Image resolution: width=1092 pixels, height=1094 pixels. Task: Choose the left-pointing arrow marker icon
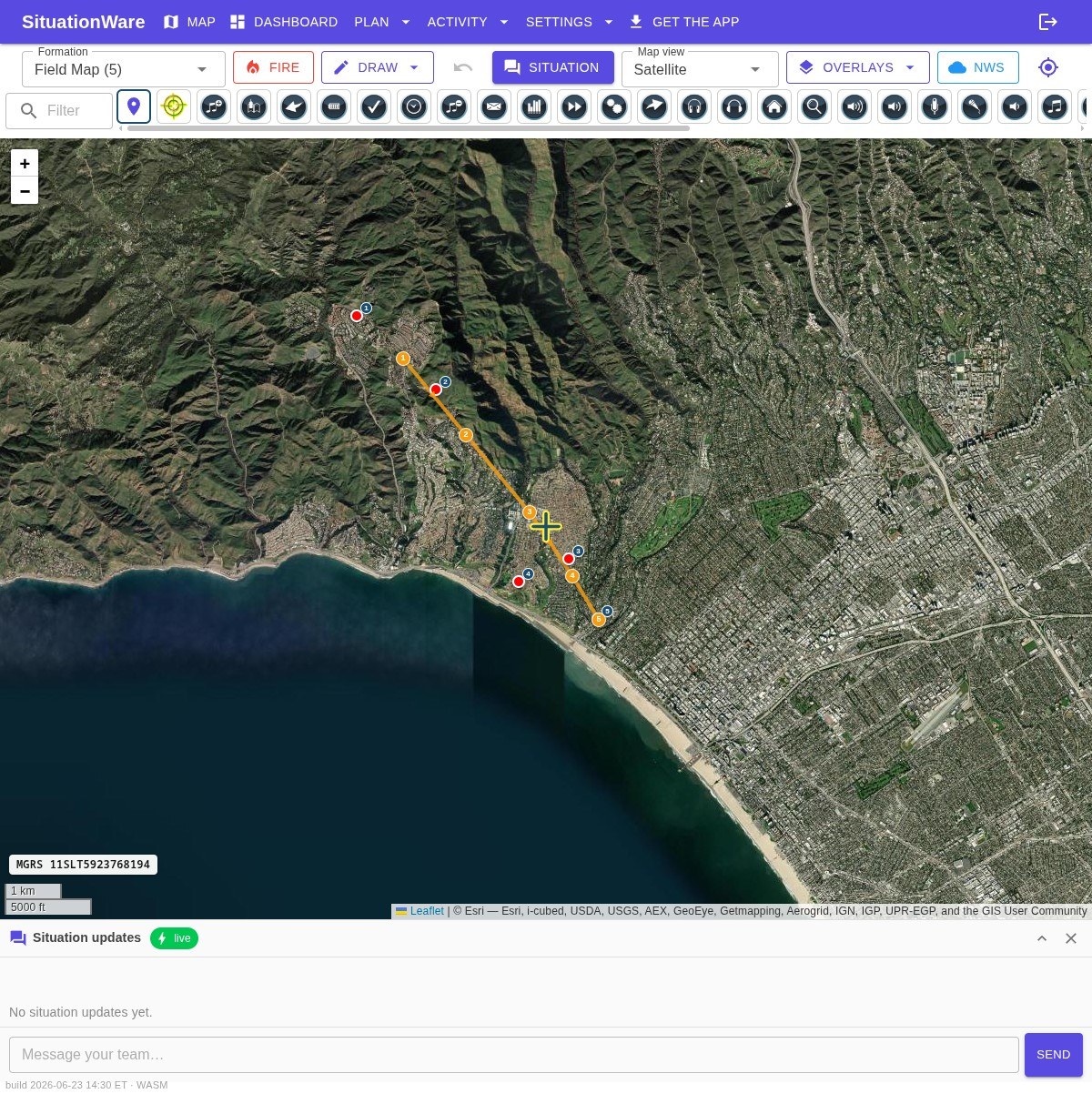[294, 106]
